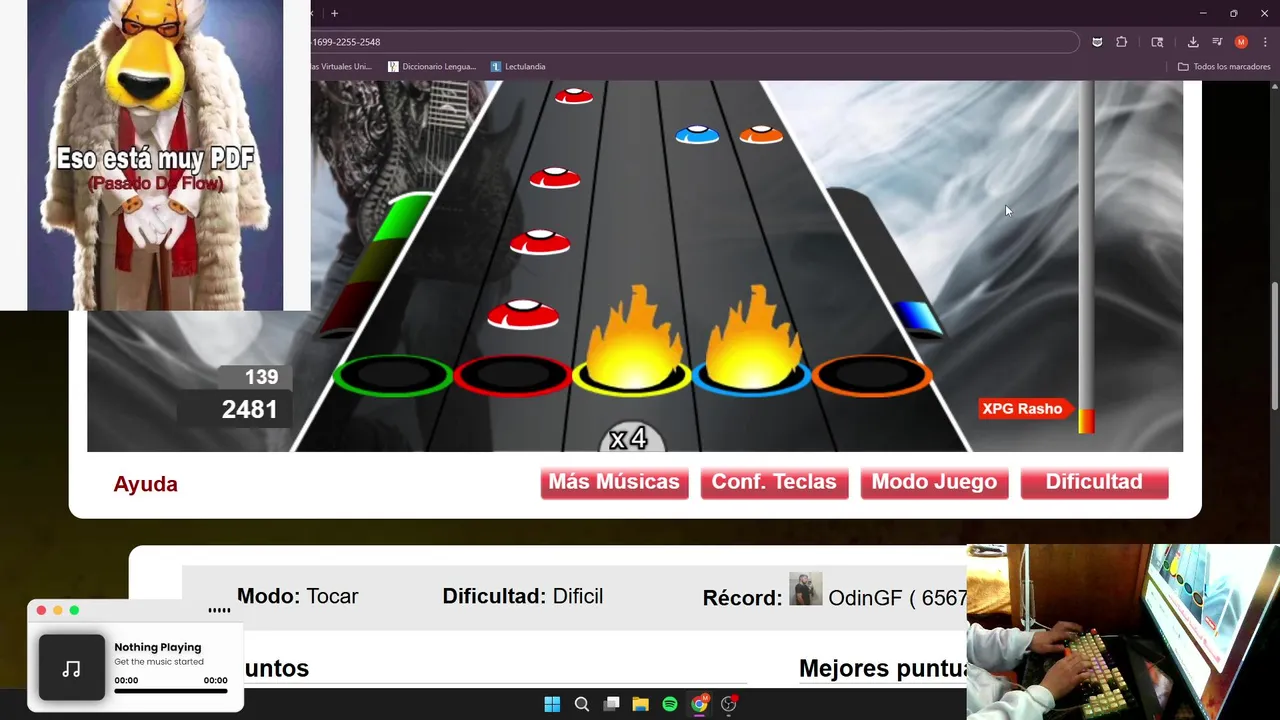Click the red fret target circle
The width and height of the screenshot is (1280, 720).
512,376
